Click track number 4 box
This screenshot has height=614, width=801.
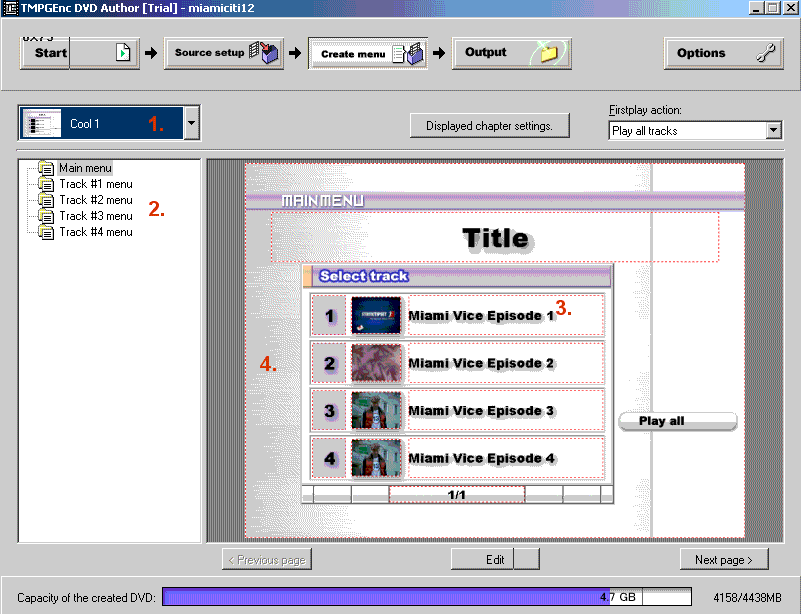tap(329, 458)
